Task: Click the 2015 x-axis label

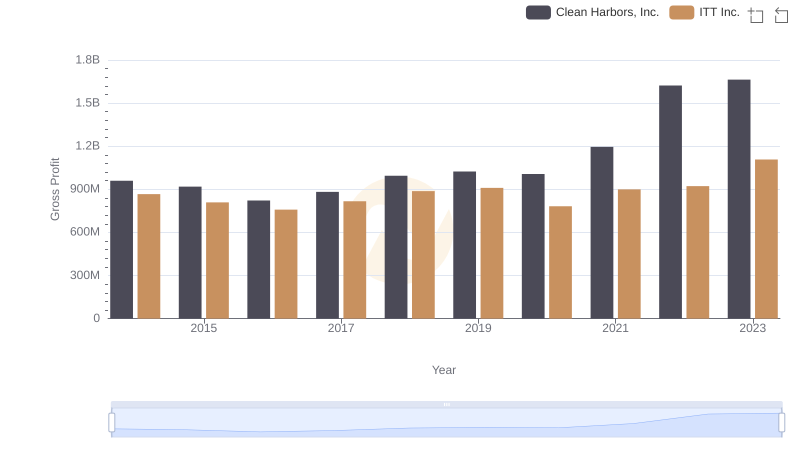Action: [x=204, y=328]
